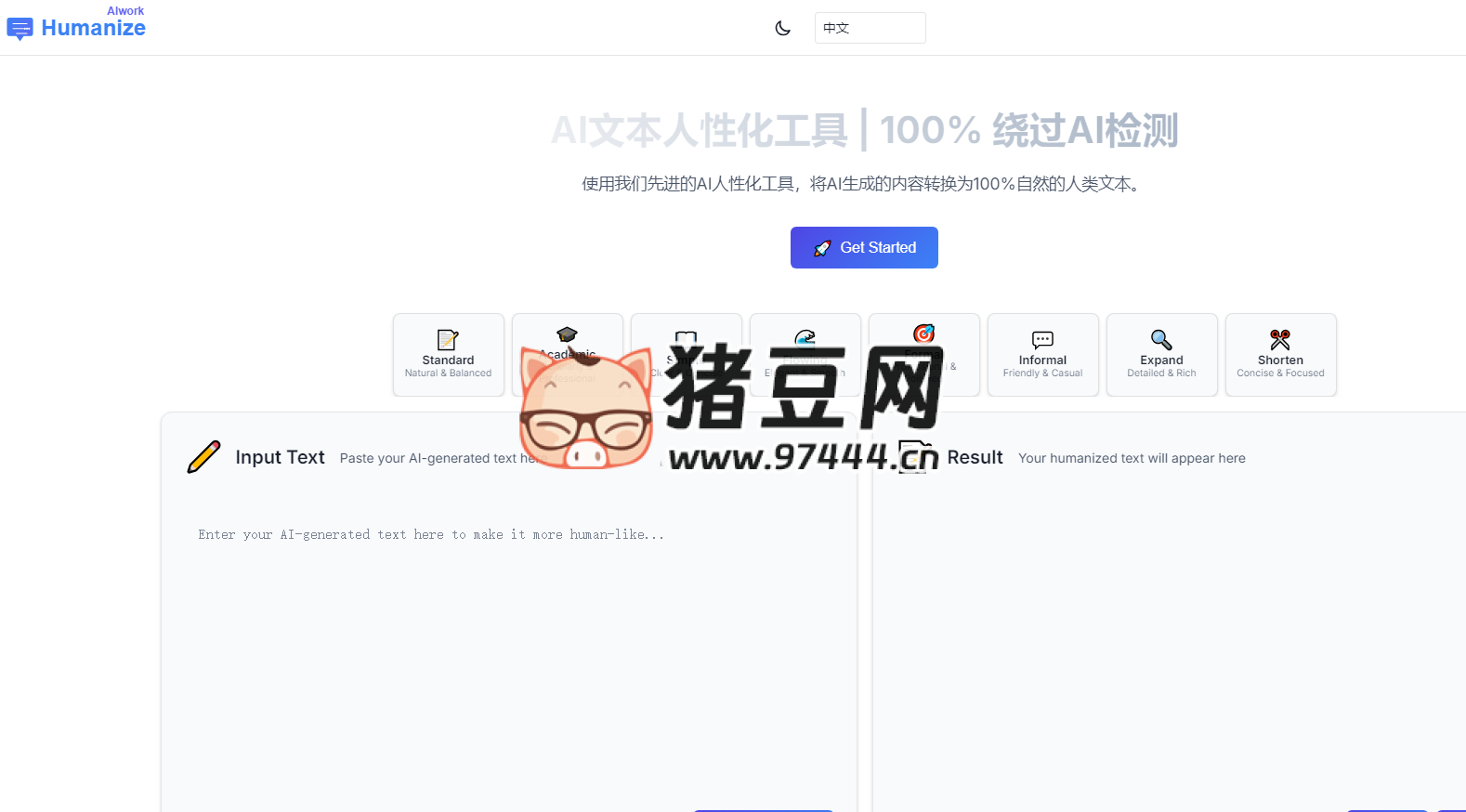
Task: Click the Shorten scissors icon
Action: click(x=1280, y=340)
